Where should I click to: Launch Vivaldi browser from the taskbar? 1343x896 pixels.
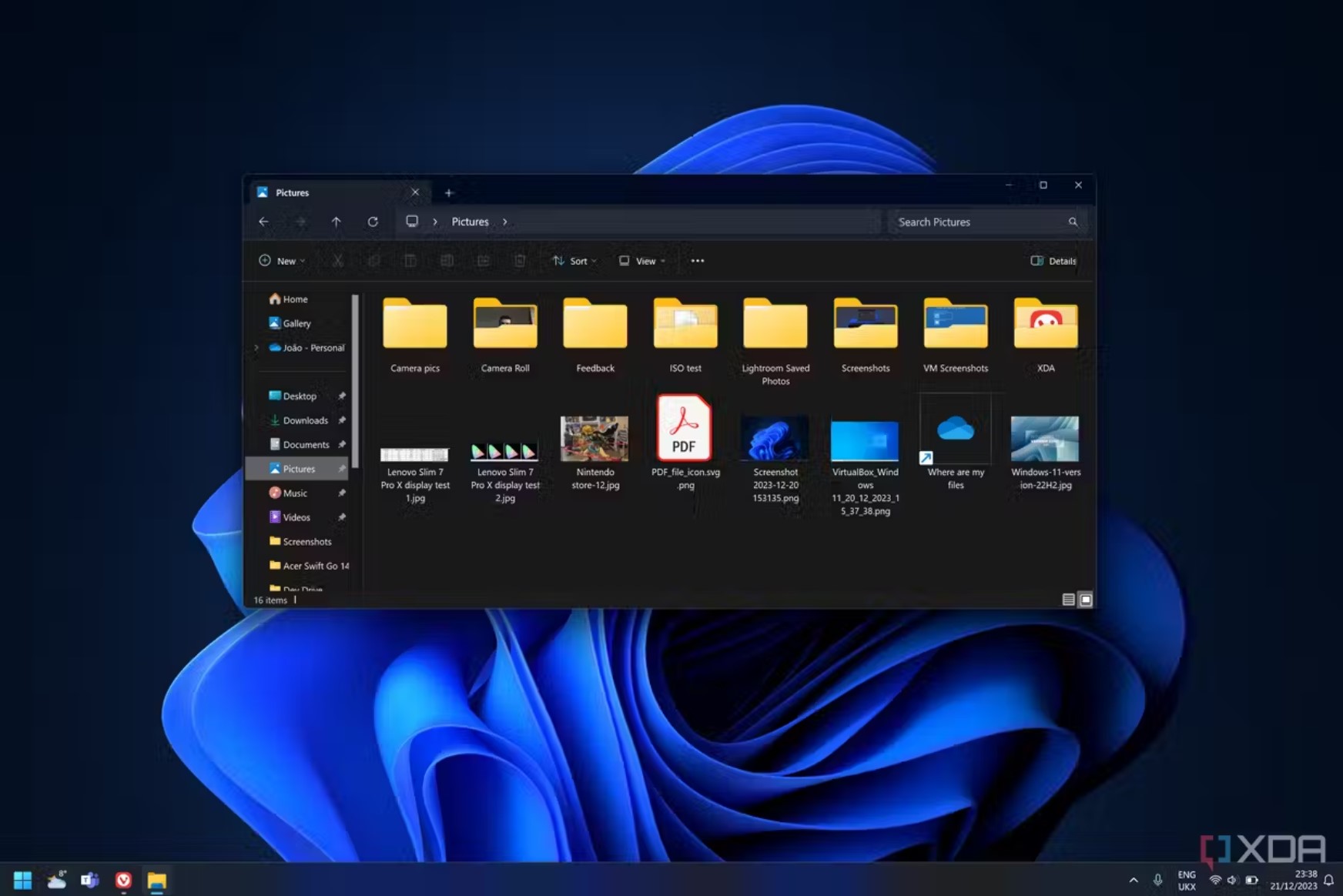point(123,879)
